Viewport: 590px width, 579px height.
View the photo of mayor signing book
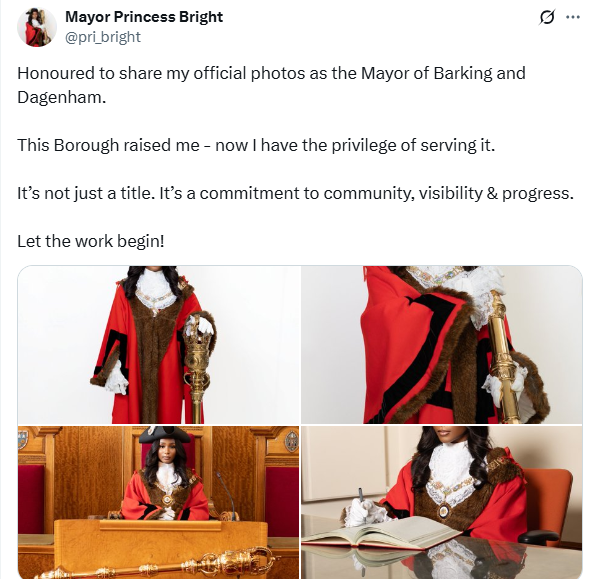click(442, 502)
